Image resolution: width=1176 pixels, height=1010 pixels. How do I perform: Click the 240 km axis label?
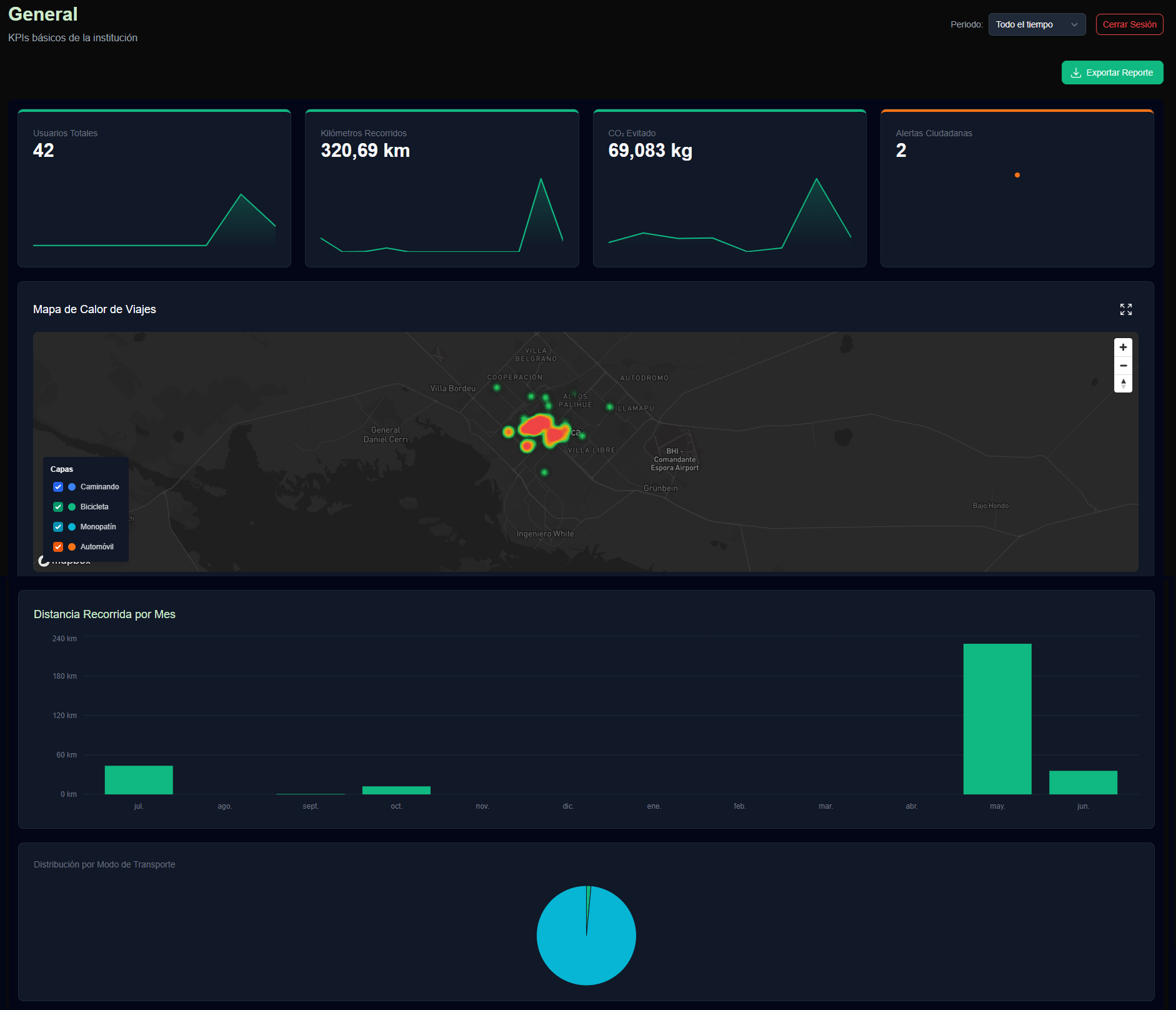click(x=64, y=638)
